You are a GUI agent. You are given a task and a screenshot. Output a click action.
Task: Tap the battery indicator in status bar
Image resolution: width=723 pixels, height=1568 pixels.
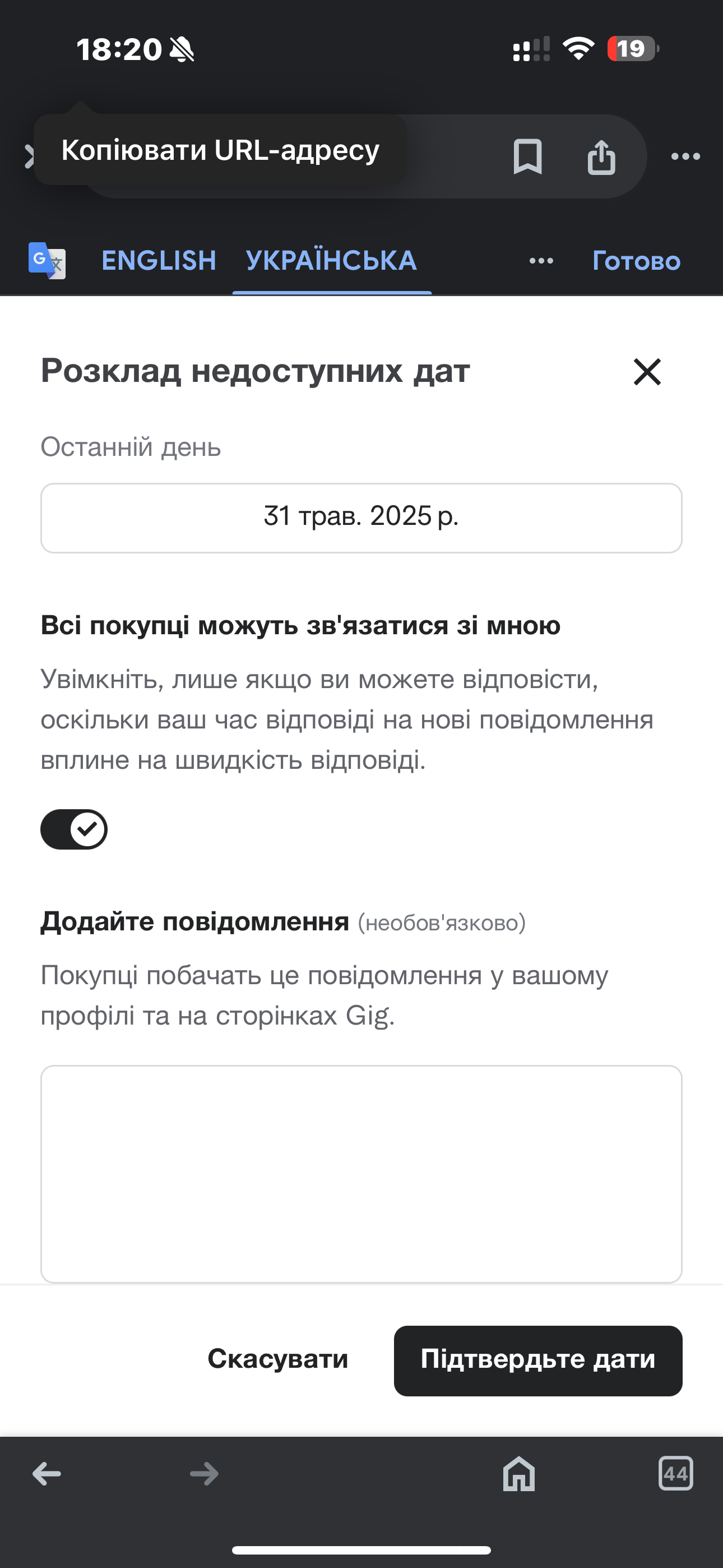point(633,49)
